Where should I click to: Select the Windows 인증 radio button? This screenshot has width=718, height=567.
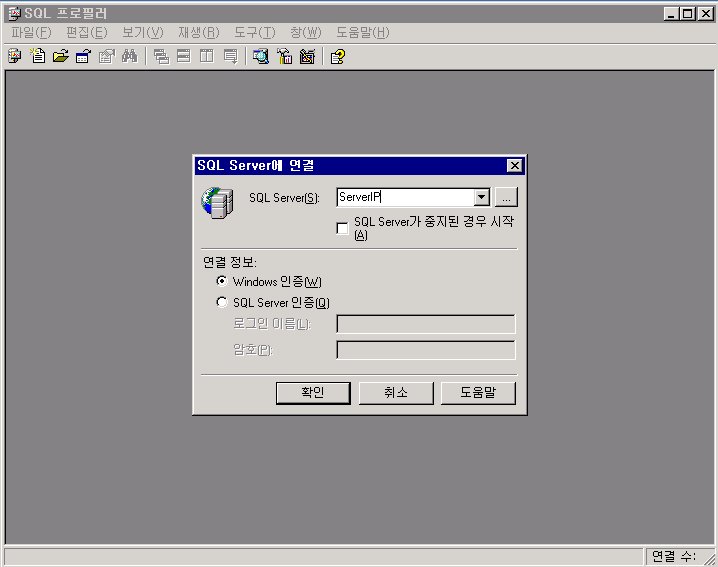222,281
